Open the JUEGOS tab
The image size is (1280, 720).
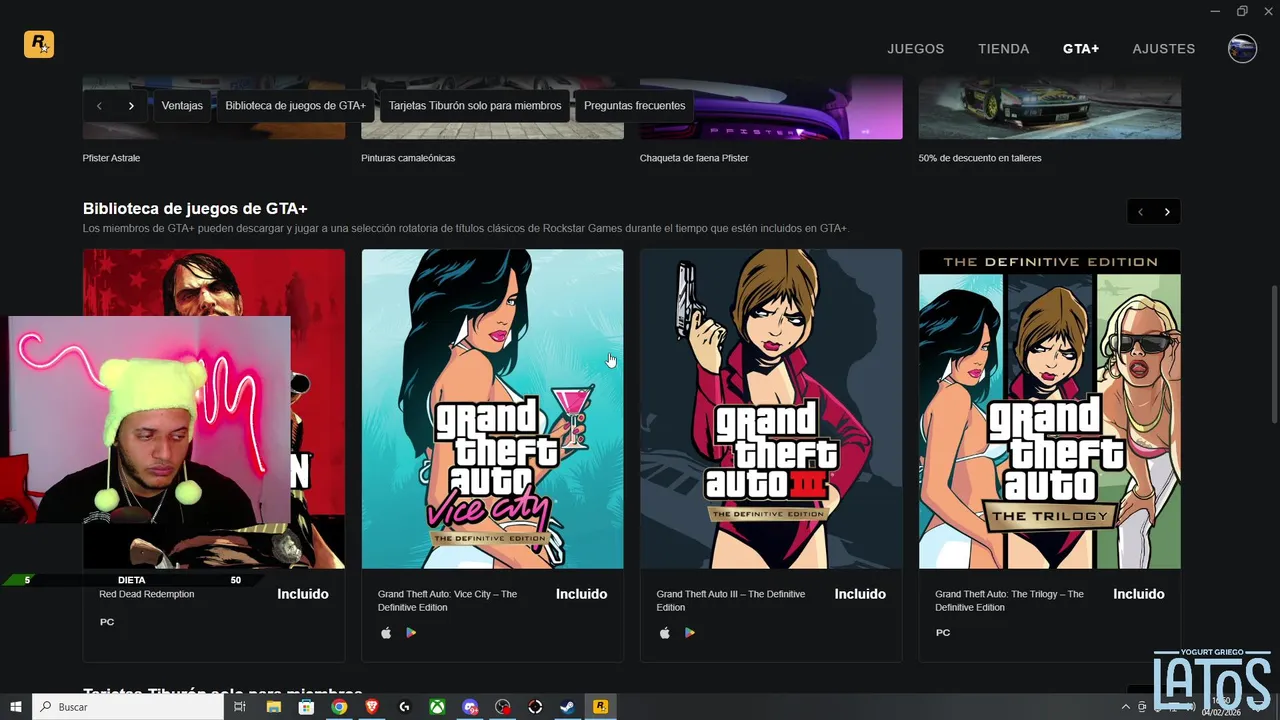tap(916, 48)
